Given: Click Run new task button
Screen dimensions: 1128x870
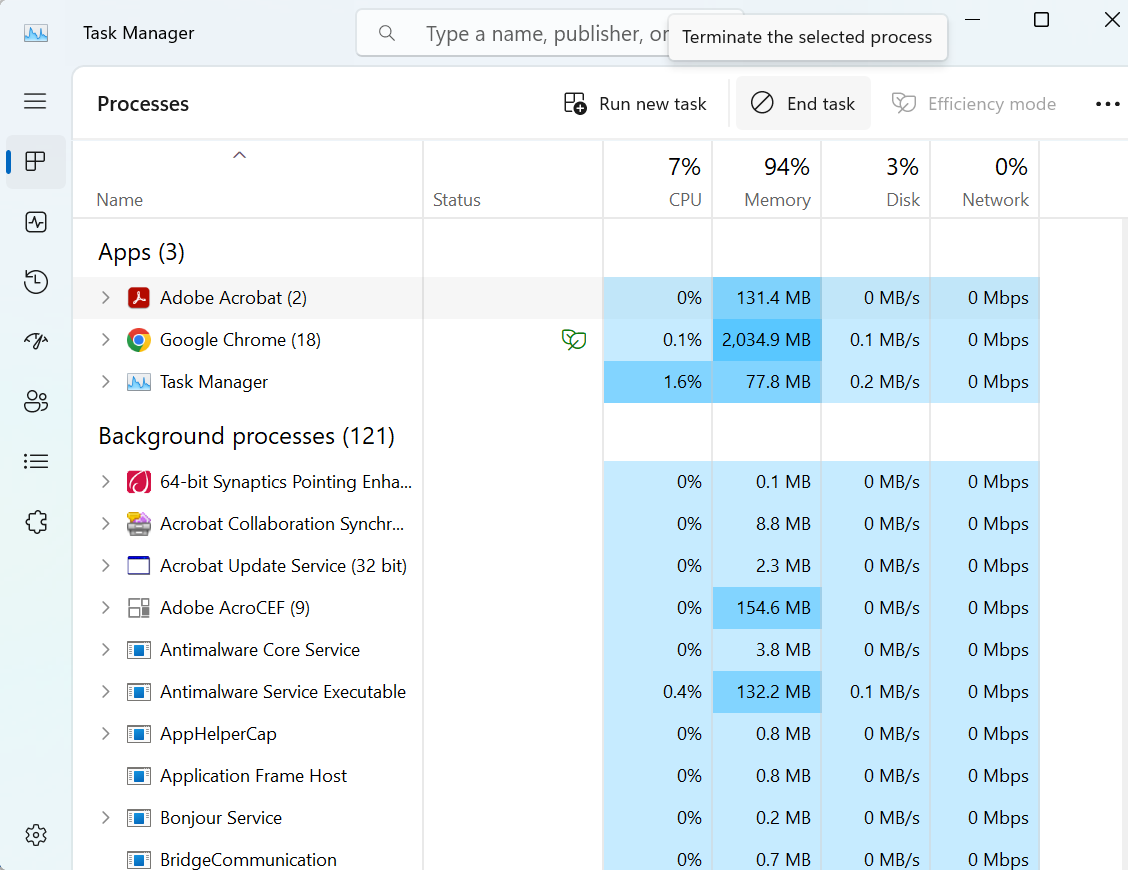Looking at the screenshot, I should (x=635, y=104).
